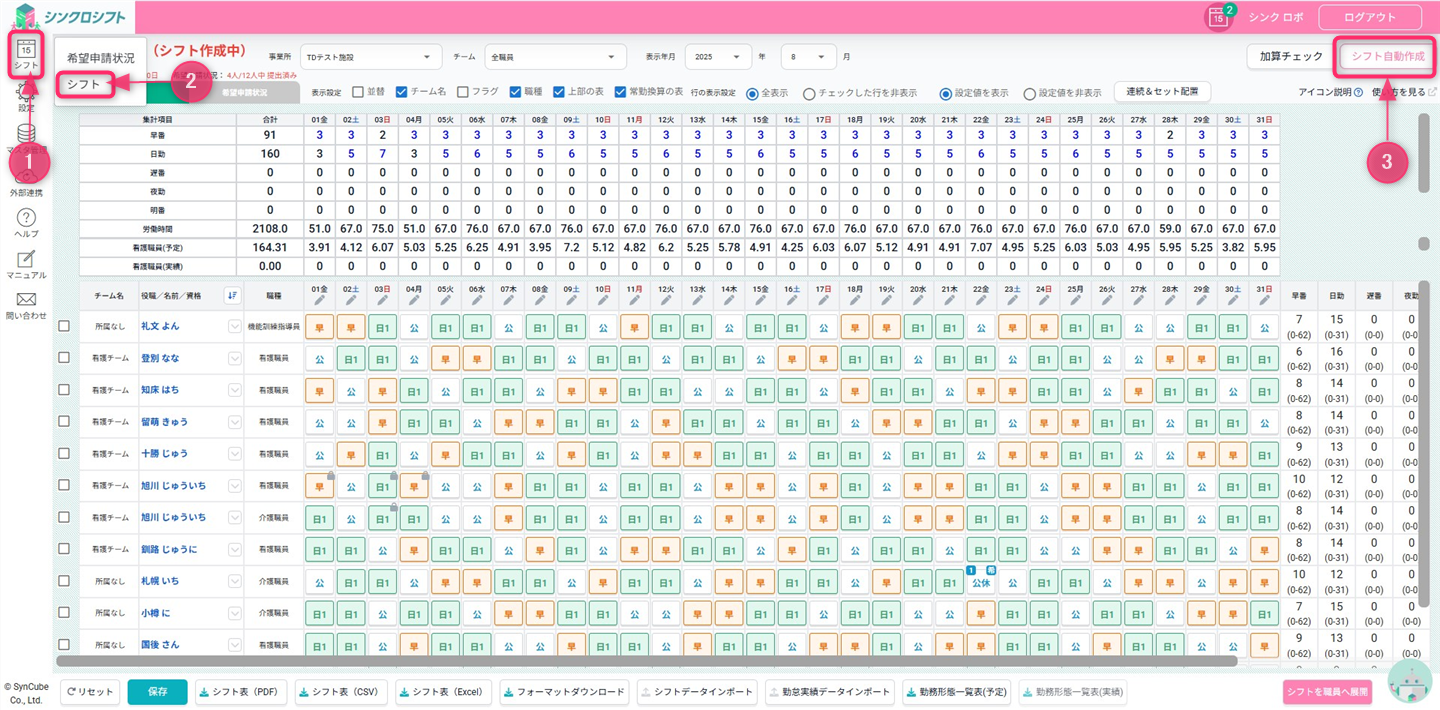
Task: Uncheck the チーム名 checkbox
Action: coord(401,92)
